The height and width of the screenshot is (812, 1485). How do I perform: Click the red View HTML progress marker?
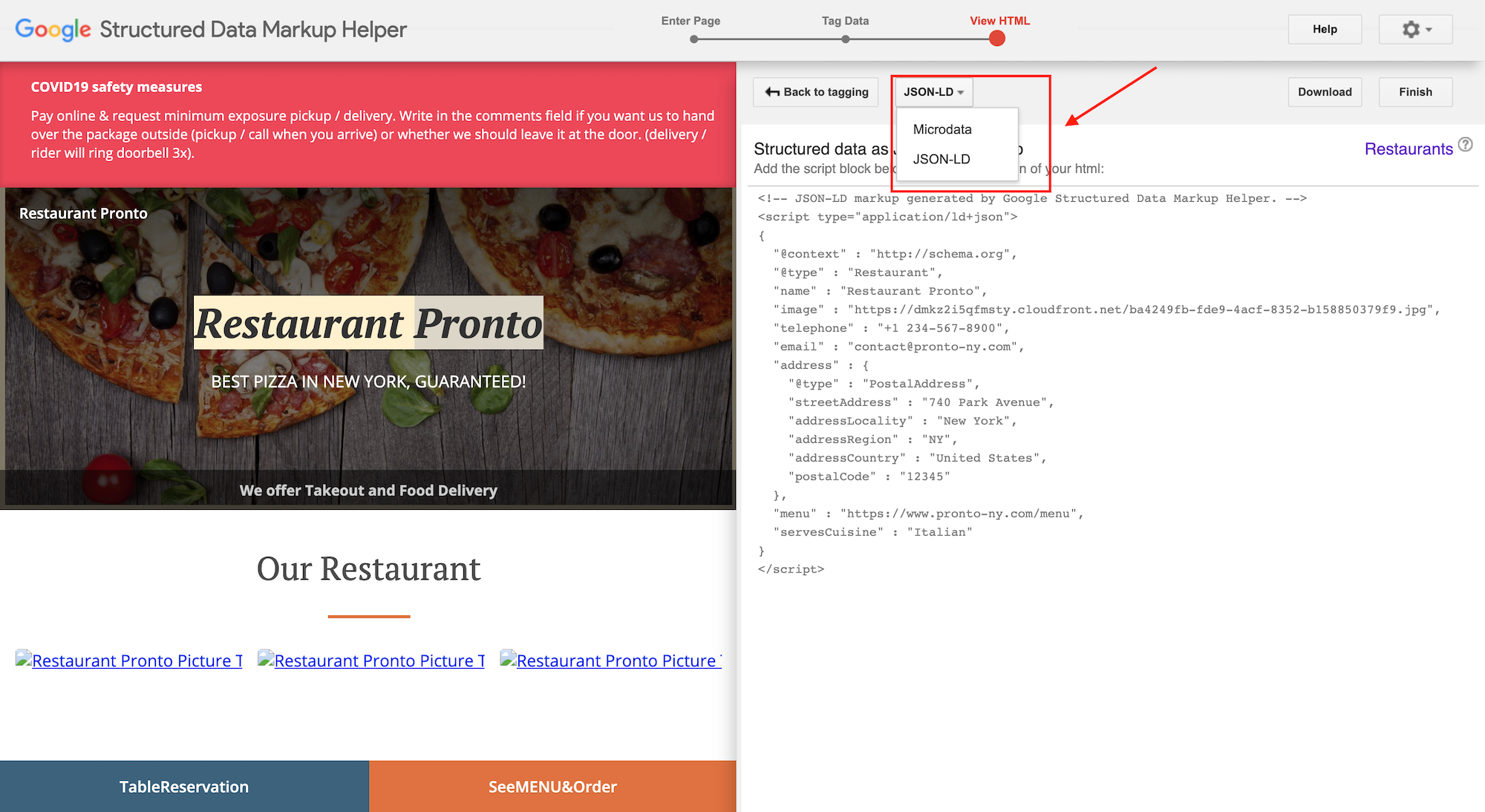tap(996, 38)
